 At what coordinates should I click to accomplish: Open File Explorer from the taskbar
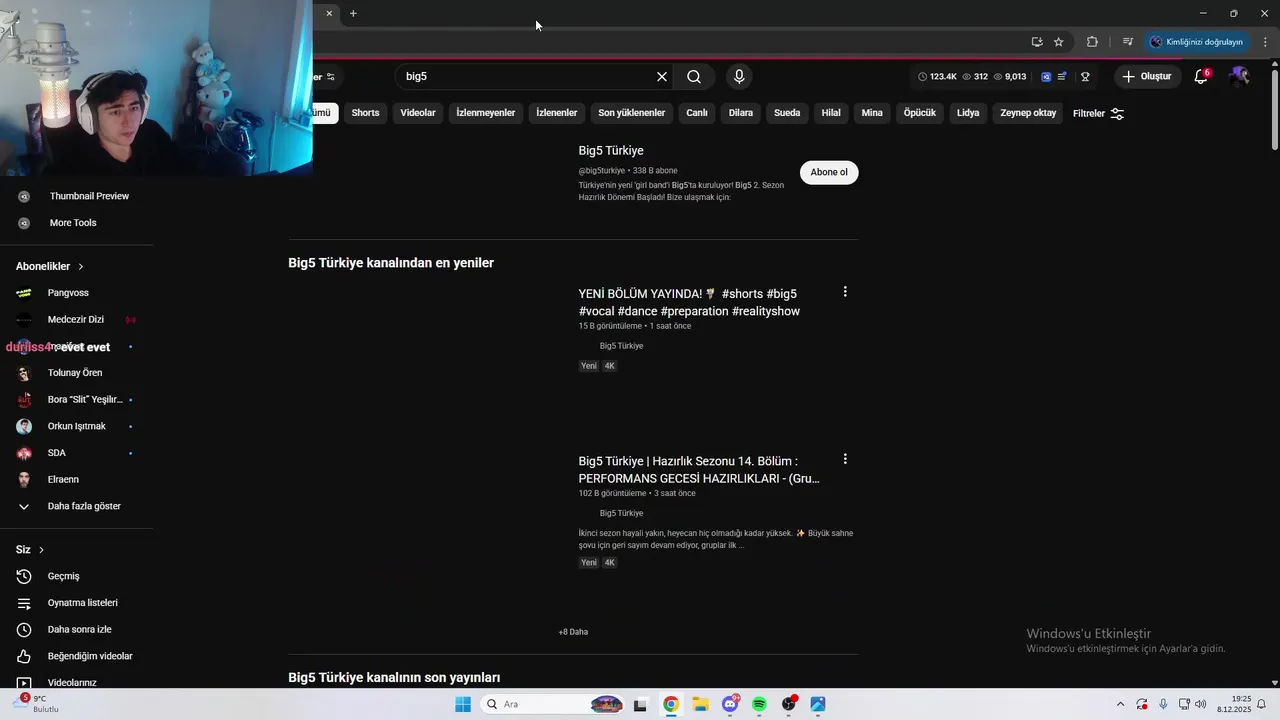click(x=700, y=704)
